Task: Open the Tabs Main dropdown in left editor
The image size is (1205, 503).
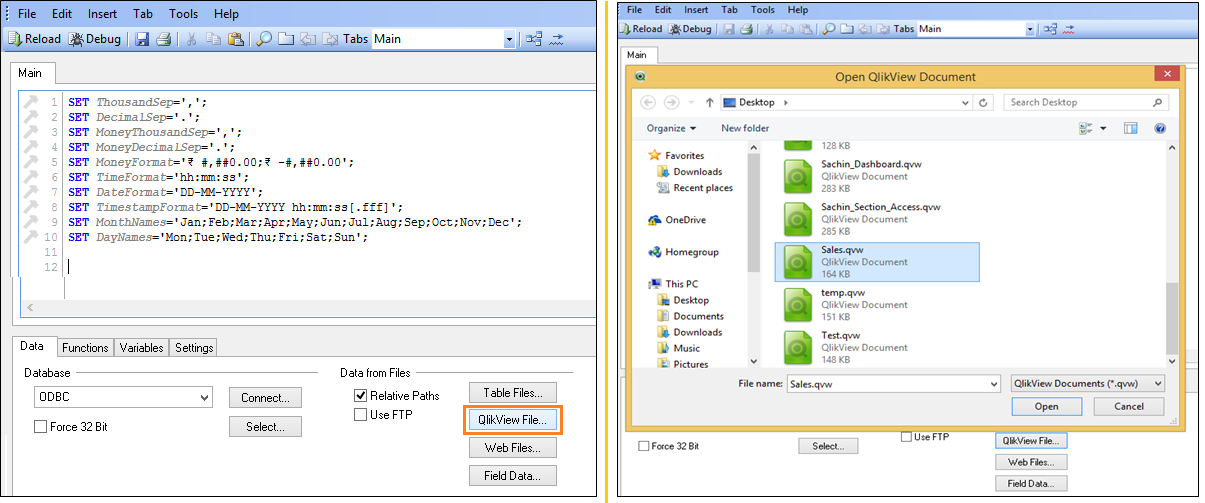Action: click(x=509, y=39)
